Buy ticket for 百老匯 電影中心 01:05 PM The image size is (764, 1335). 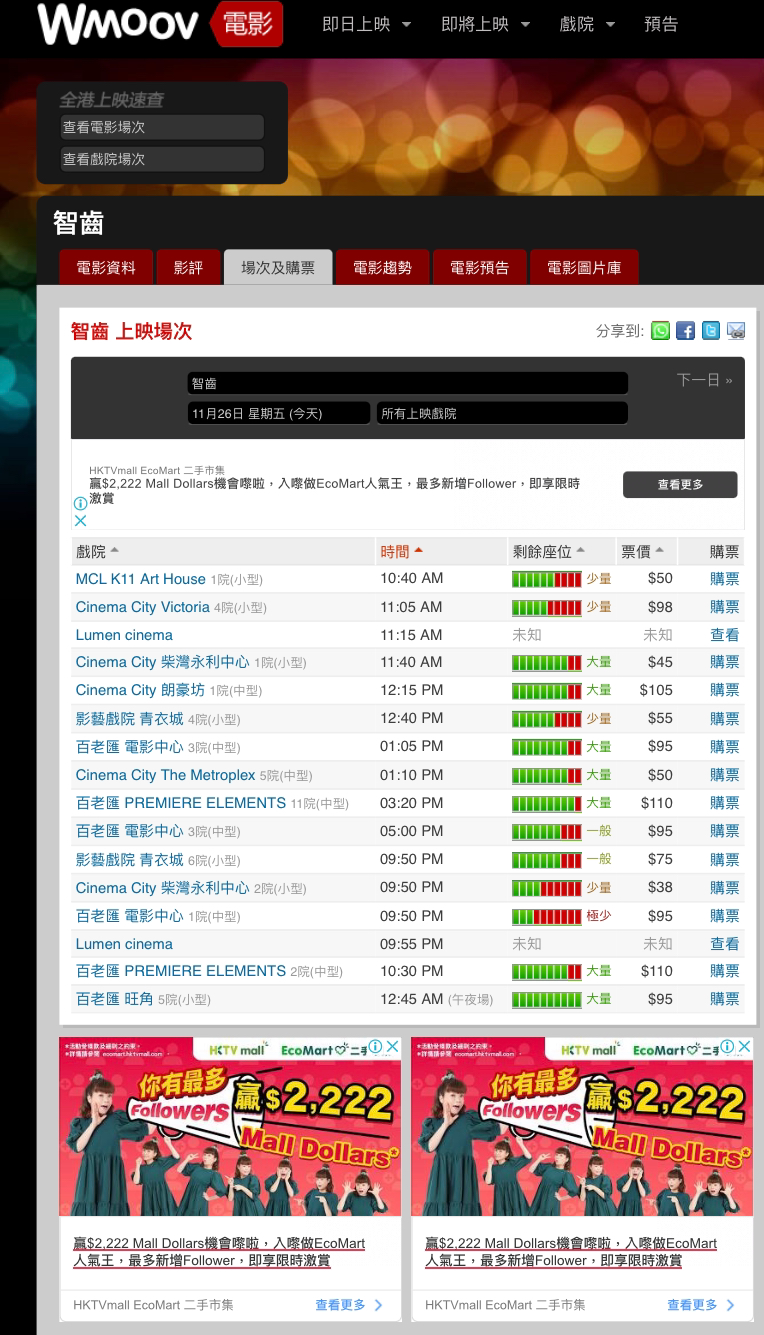point(725,747)
